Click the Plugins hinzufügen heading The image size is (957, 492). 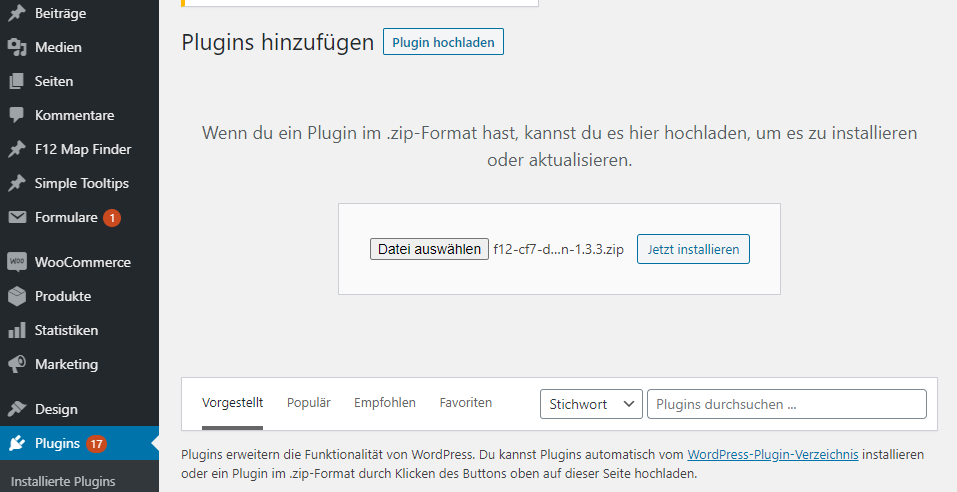278,42
